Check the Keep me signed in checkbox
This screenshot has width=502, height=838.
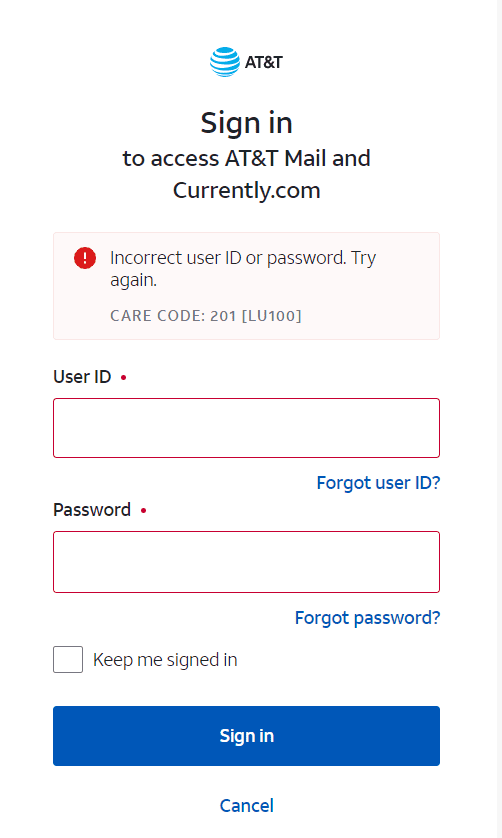68,659
